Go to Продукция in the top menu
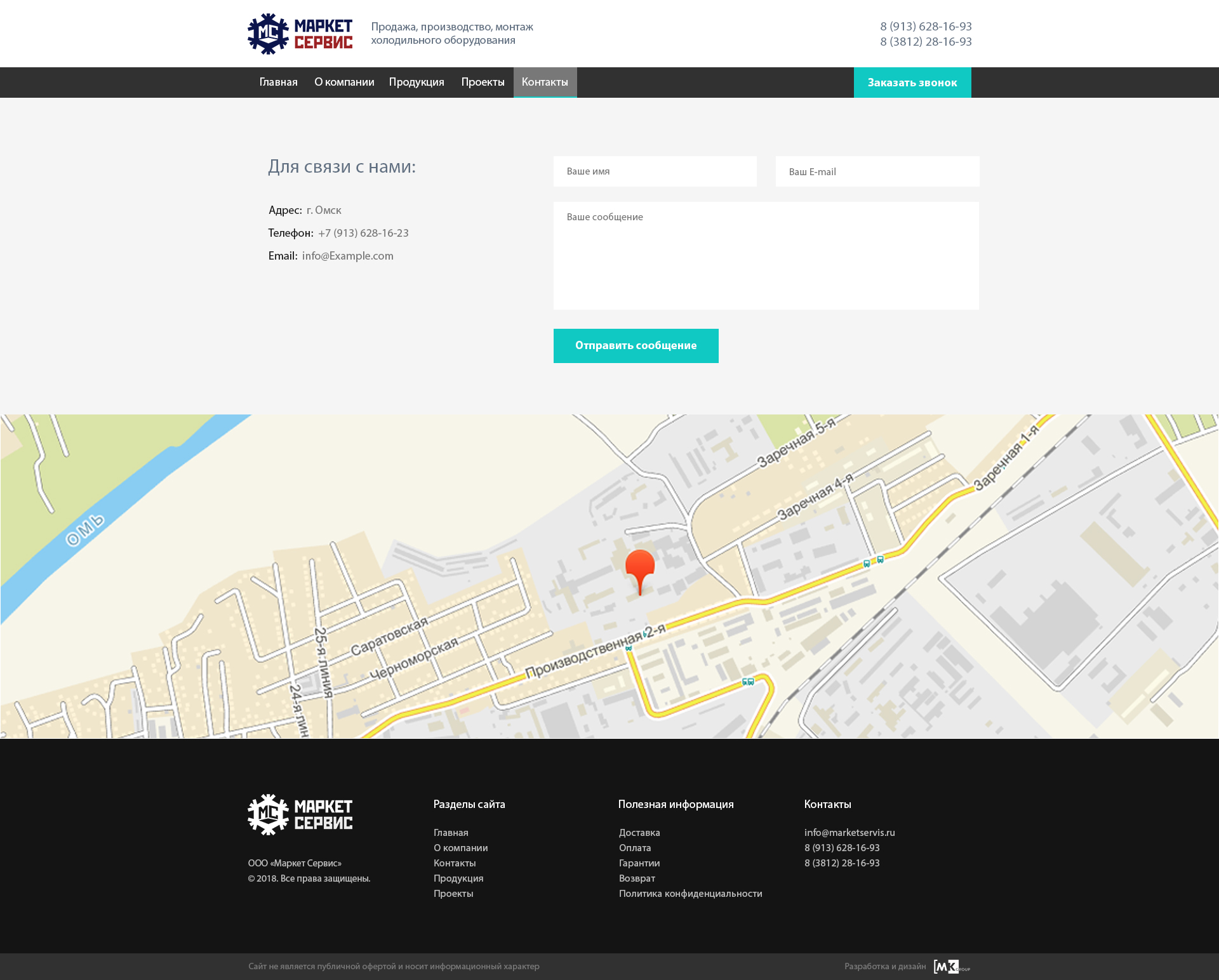Image resolution: width=1219 pixels, height=980 pixels. click(x=416, y=83)
